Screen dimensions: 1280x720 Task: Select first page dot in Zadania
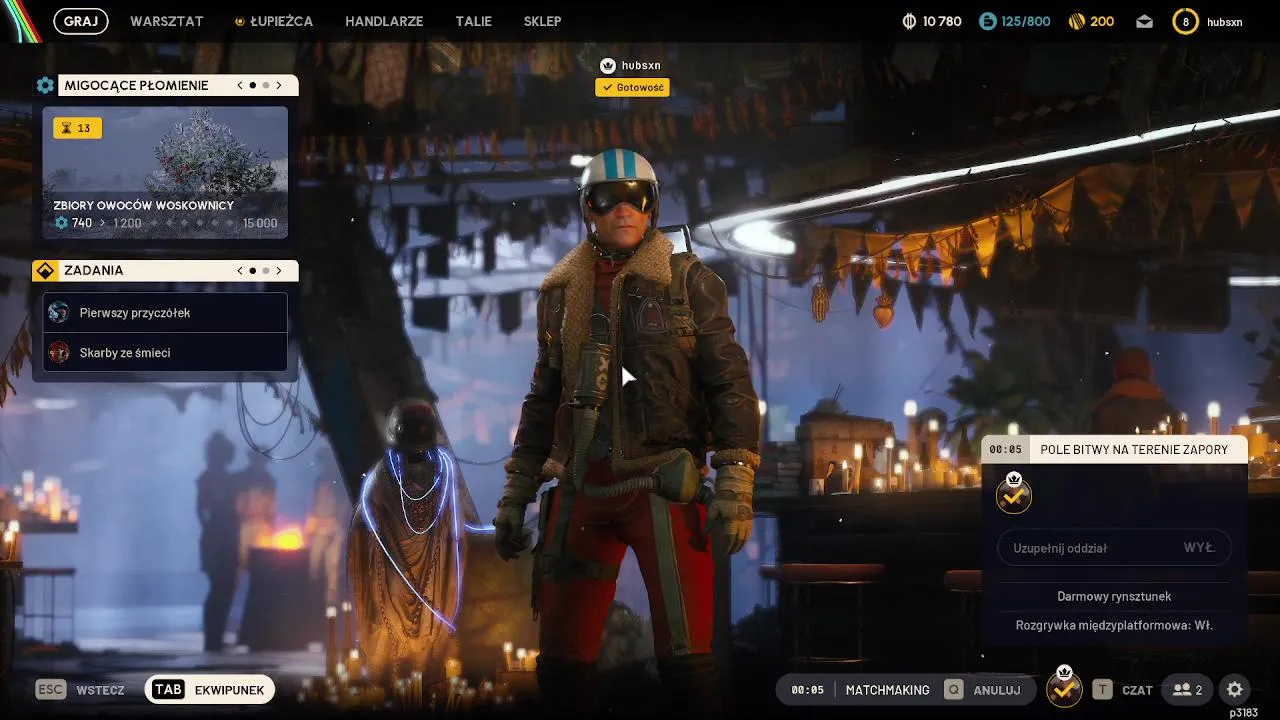(253, 271)
